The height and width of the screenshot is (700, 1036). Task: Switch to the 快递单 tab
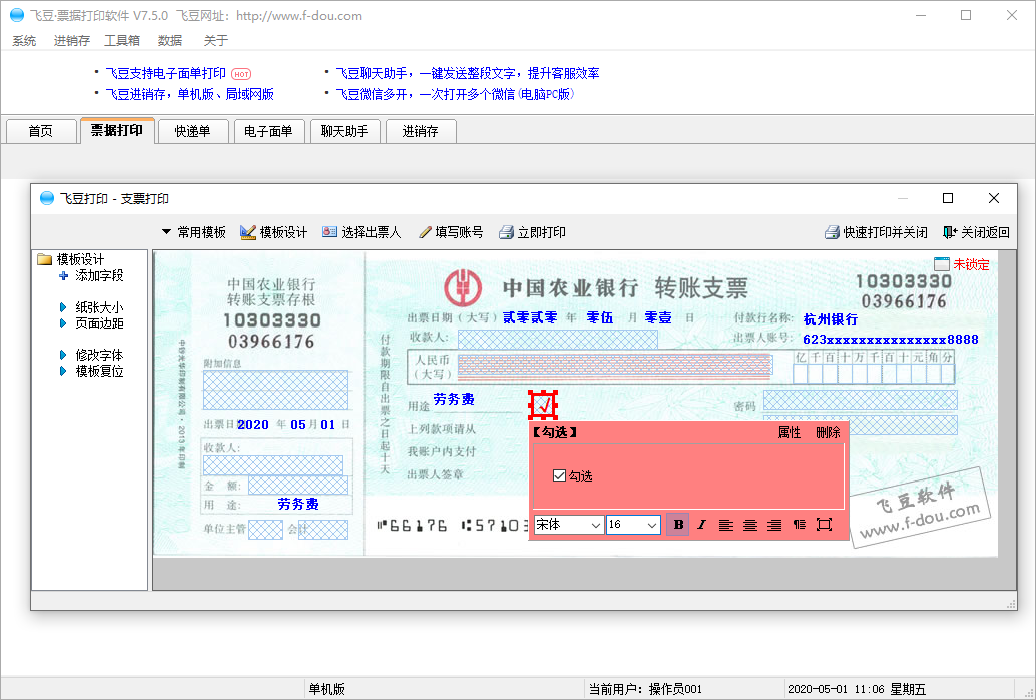pyautogui.click(x=193, y=131)
